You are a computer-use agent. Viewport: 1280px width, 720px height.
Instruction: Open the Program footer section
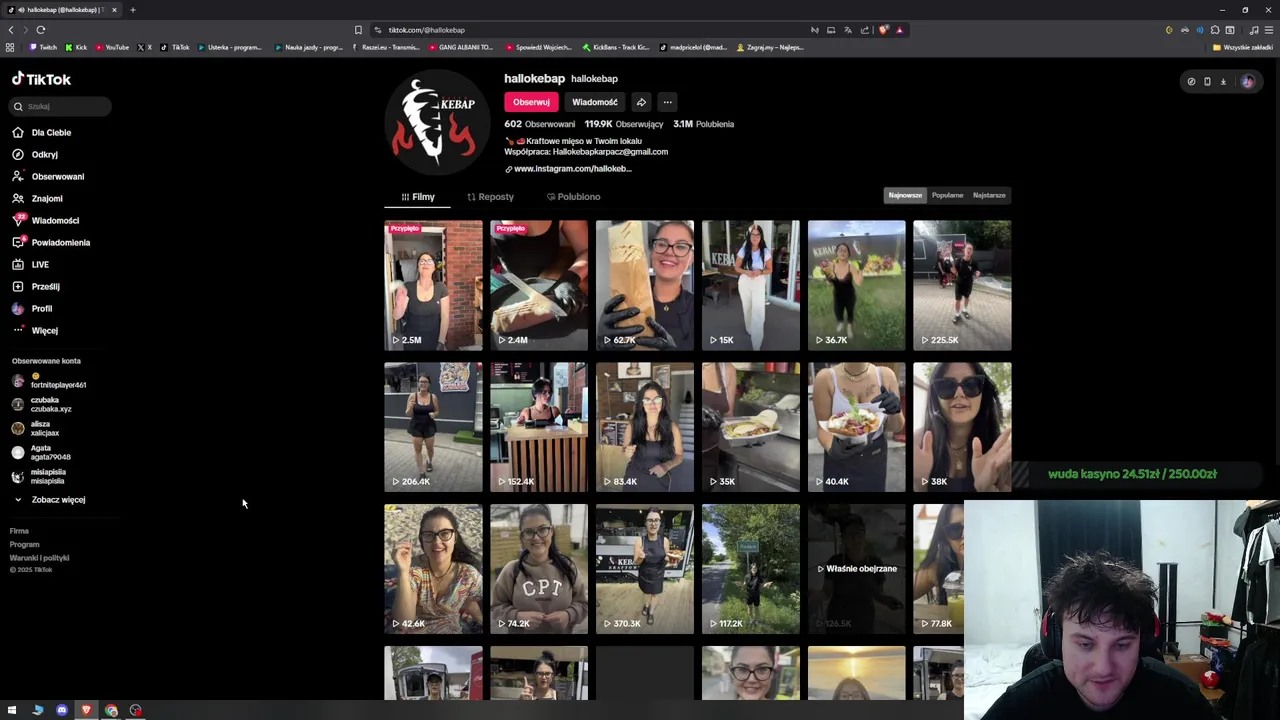point(24,544)
